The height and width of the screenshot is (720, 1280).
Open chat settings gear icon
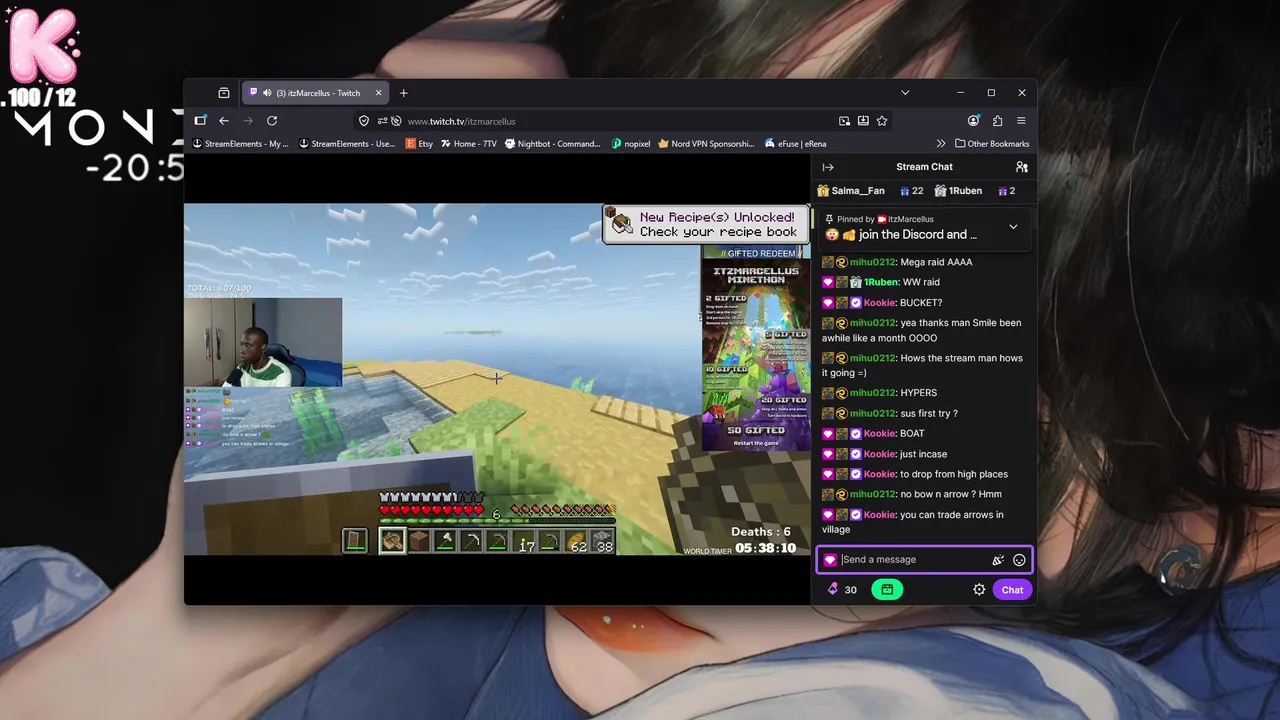click(979, 590)
